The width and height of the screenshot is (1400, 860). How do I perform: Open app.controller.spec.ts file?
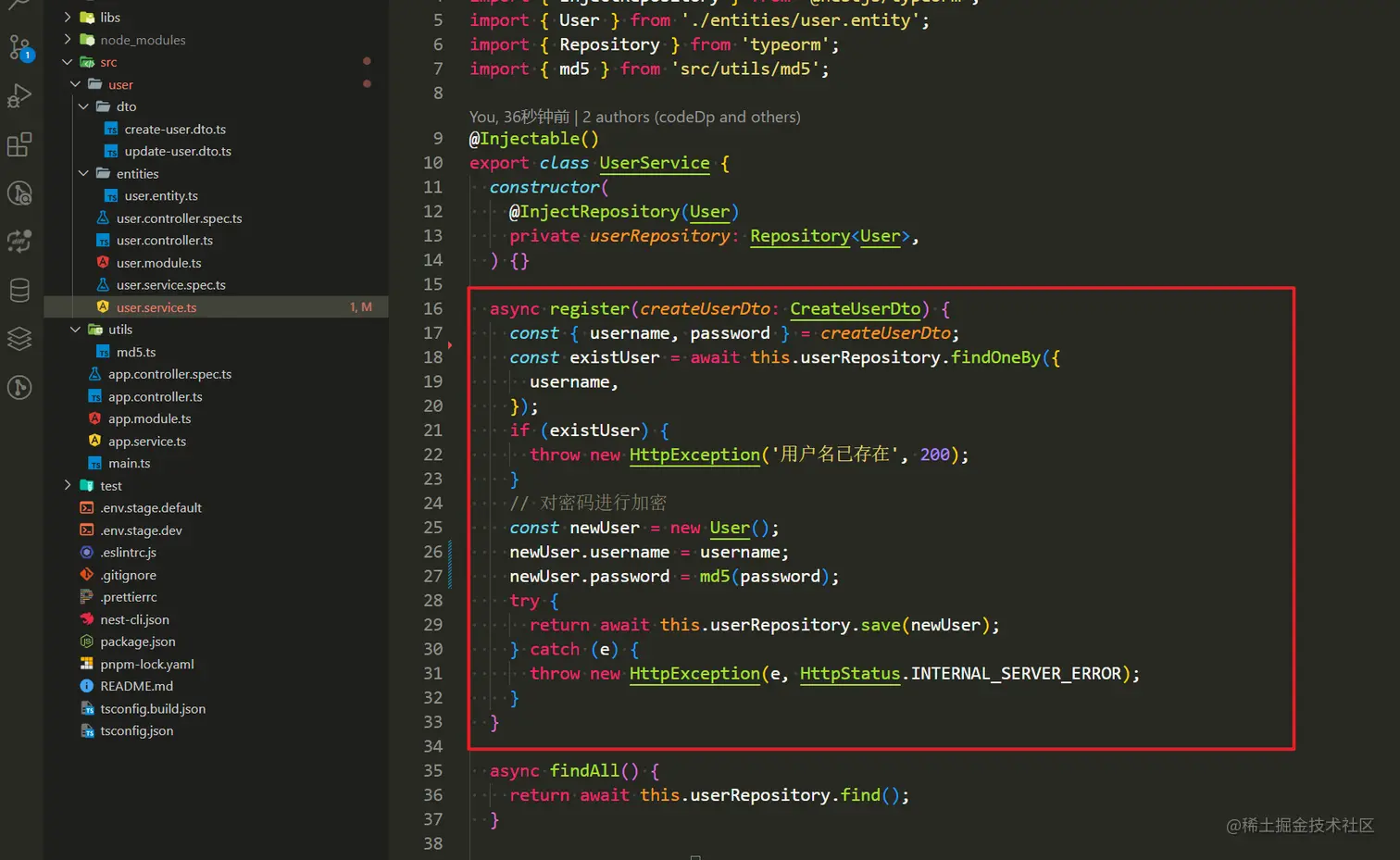coord(169,374)
